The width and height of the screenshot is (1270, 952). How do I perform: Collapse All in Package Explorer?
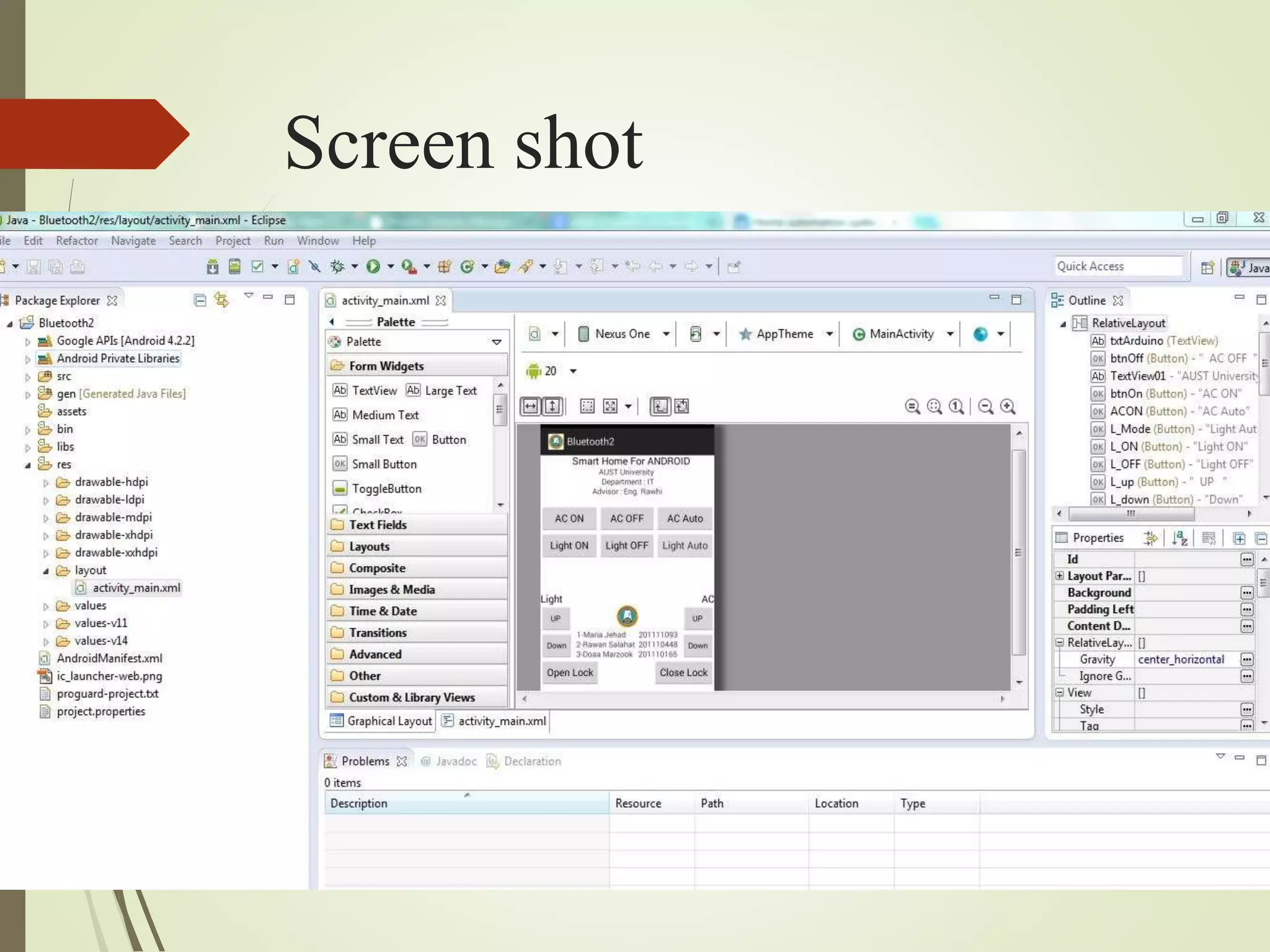coord(200,300)
